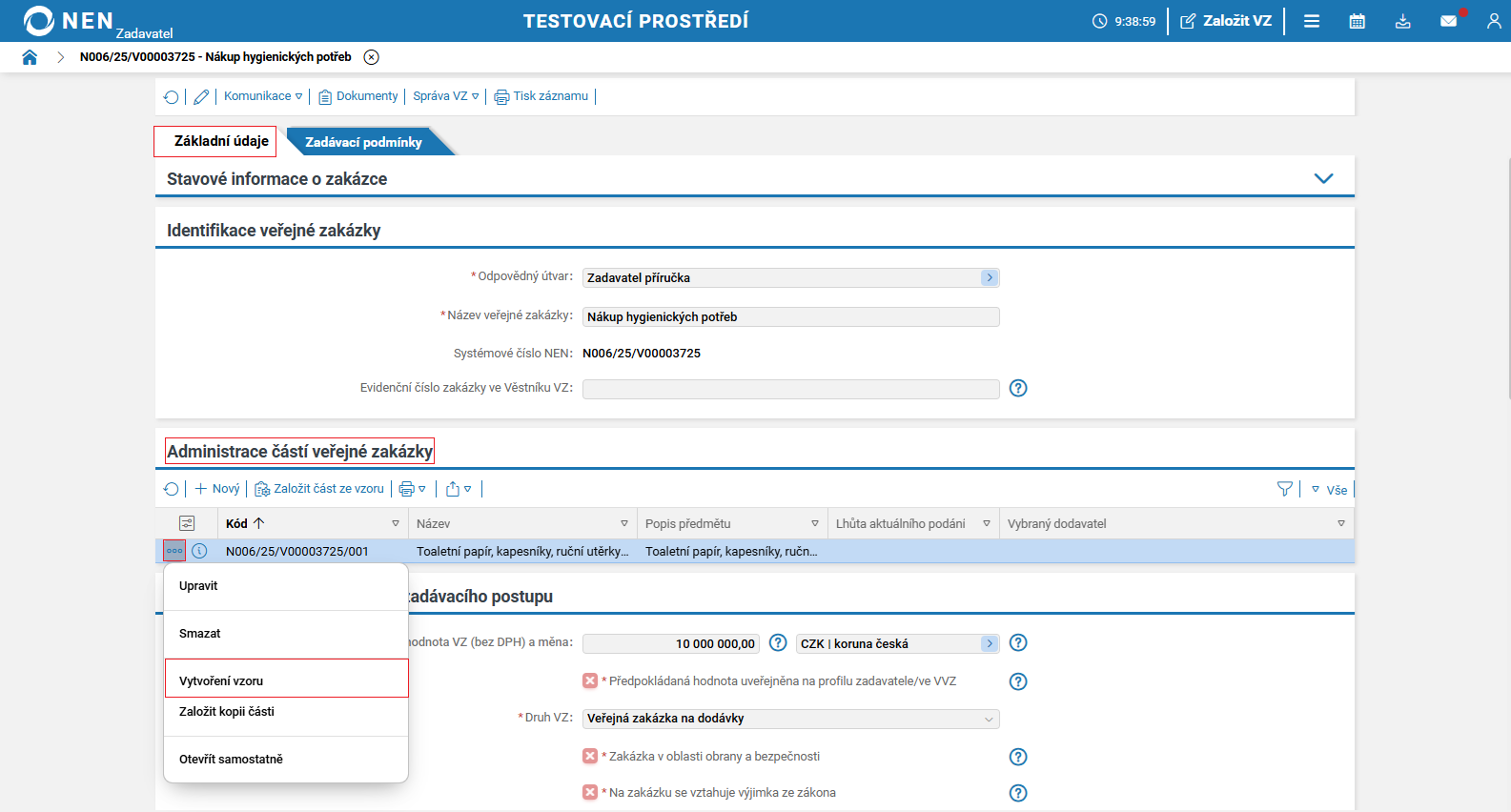Click Název veřejné zakázky input field
Viewport: 1511px width, 812px height.
click(x=790, y=317)
